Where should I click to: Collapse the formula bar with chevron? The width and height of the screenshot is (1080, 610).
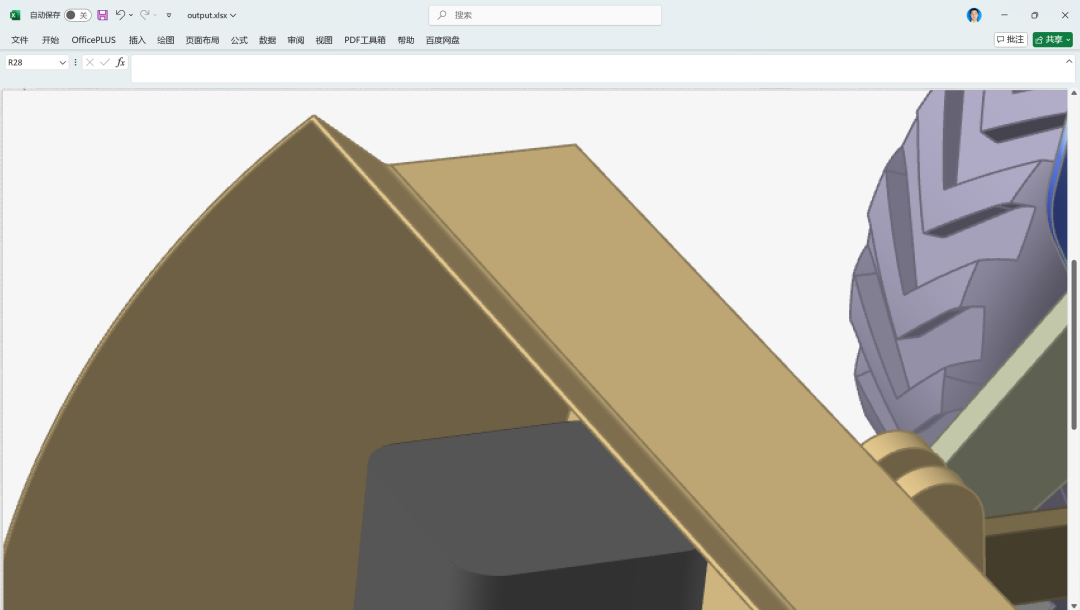click(1069, 61)
